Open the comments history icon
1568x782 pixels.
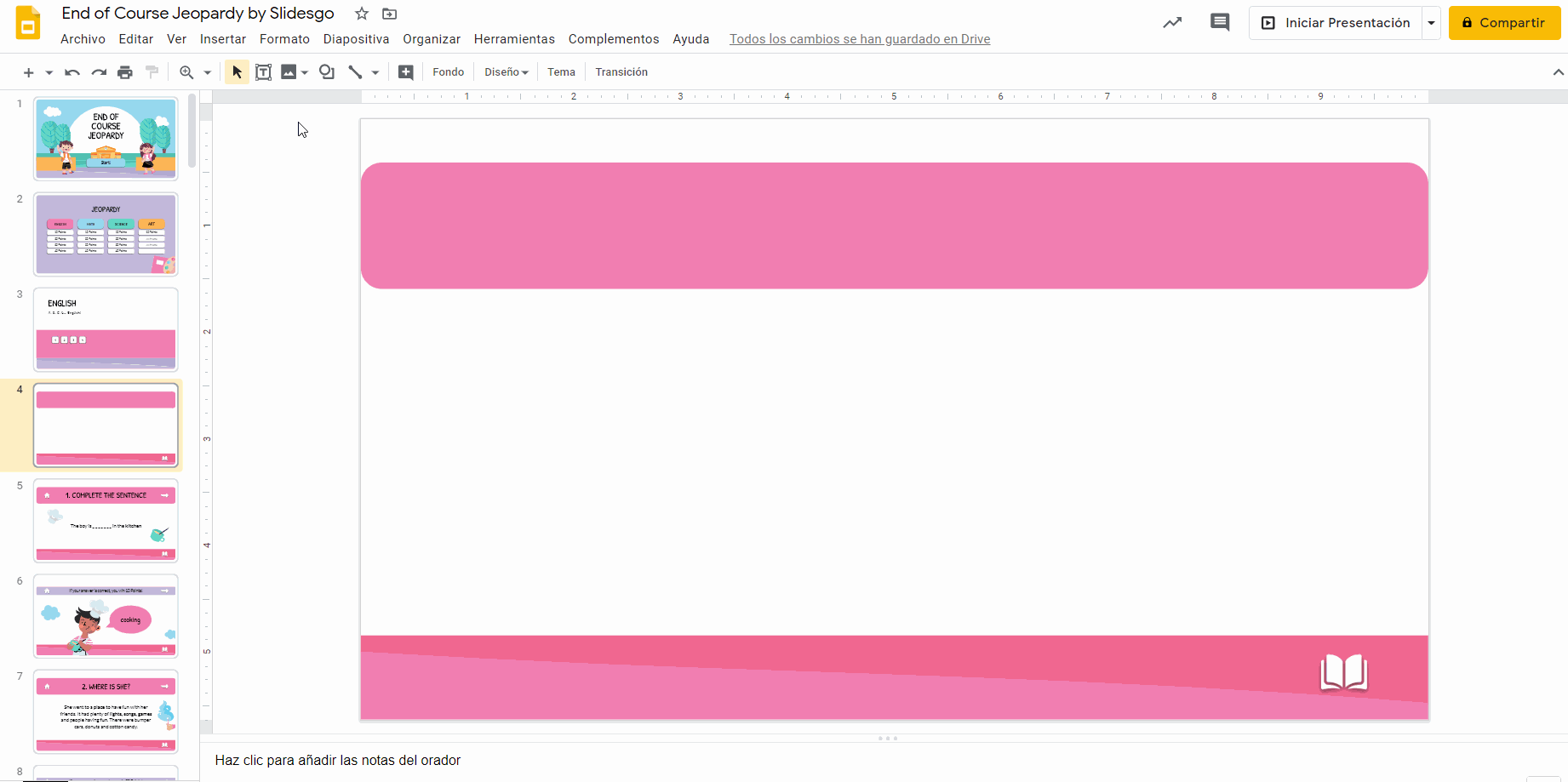[1220, 23]
